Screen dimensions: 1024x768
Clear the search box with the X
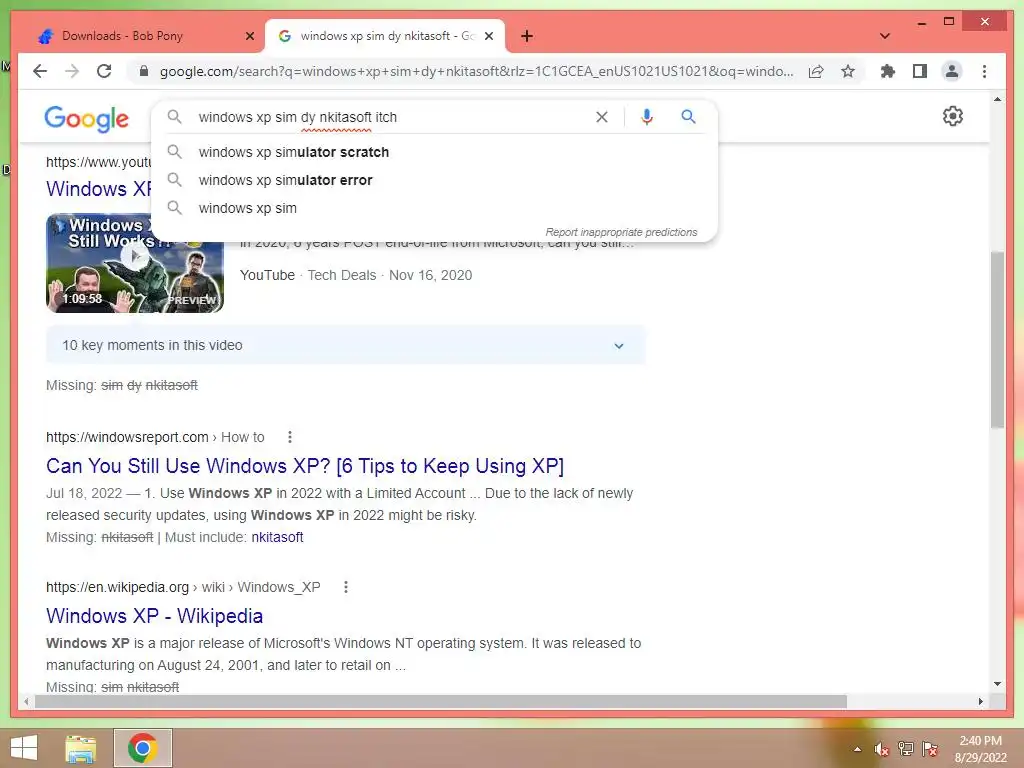click(x=601, y=117)
